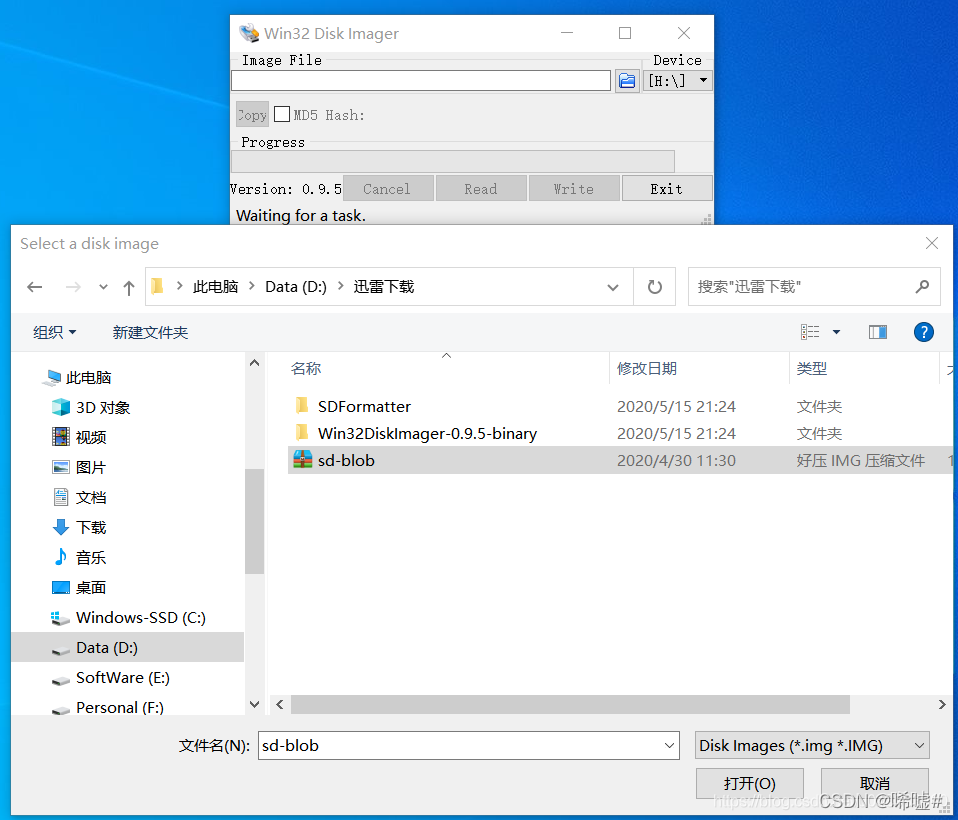Viewport: 958px width, 820px height.
Task: Click 新建文件夹 to create a folder
Action: click(x=150, y=332)
